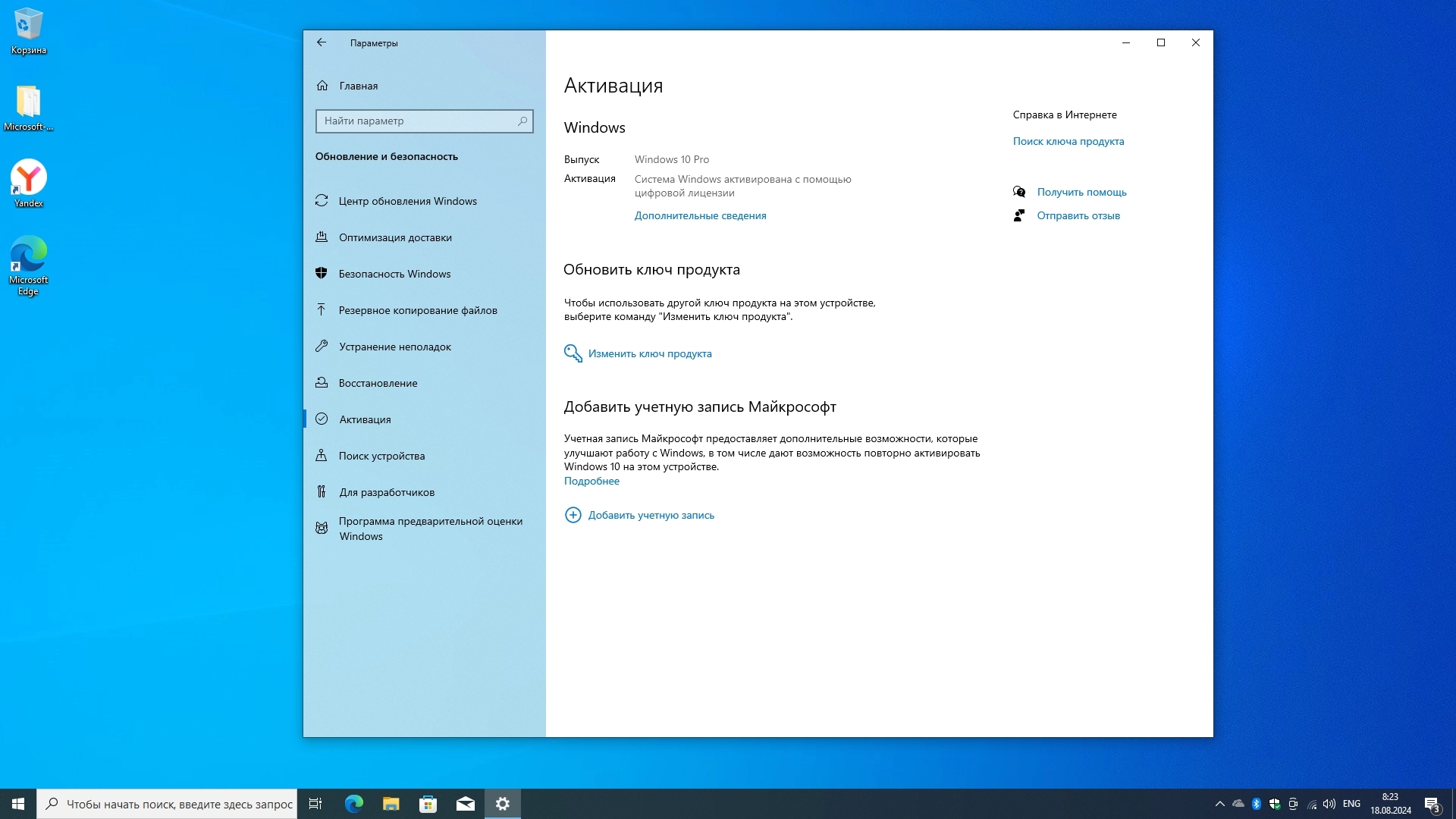Viewport: 1456px width, 819px height.
Task: Open Центр обновления Windows section
Action: point(407,201)
